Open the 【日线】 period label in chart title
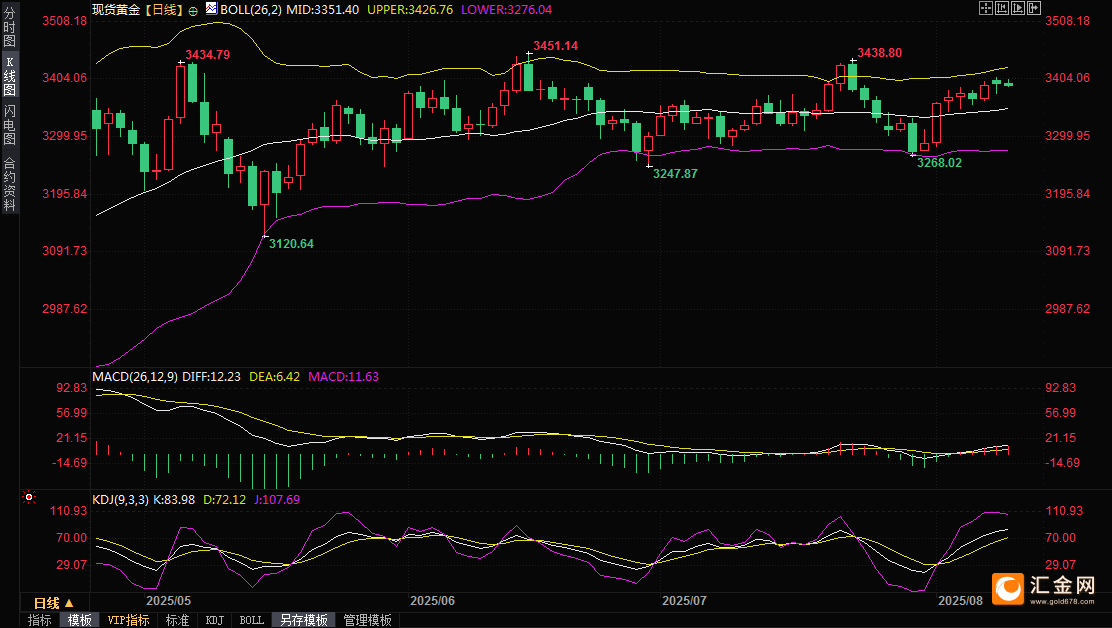This screenshot has width=1112, height=628. tap(164, 10)
